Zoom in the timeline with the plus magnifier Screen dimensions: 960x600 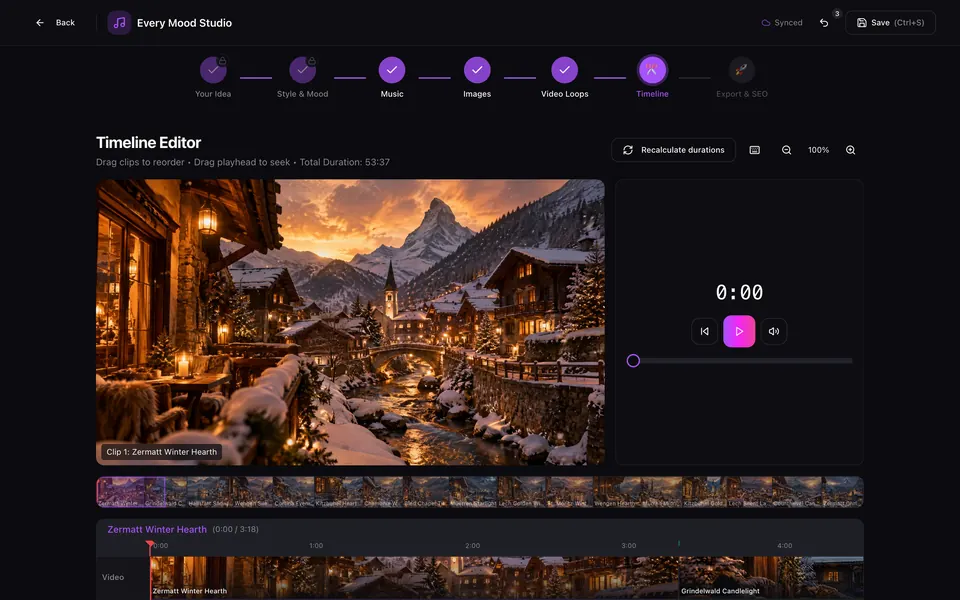point(850,150)
